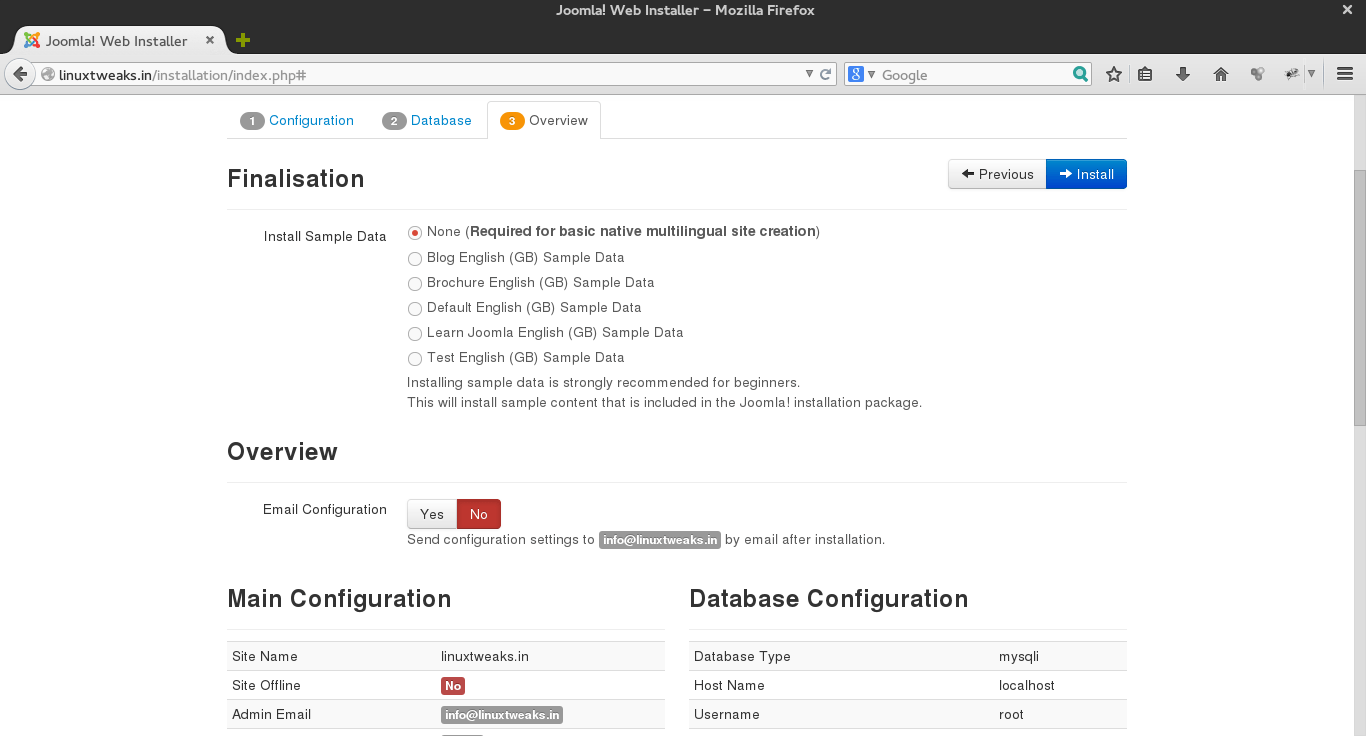Open the Google search engine selector
The height and width of the screenshot is (736, 1366).
pos(861,75)
